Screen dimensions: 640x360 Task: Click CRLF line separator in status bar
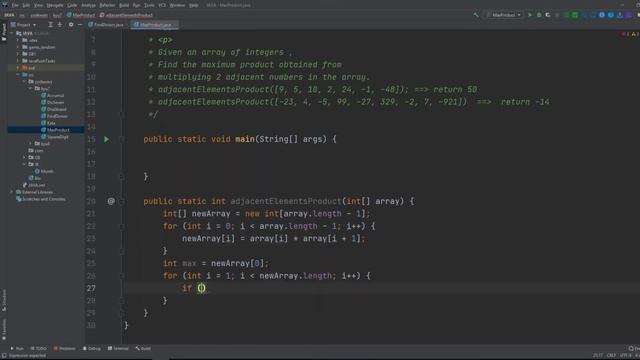(x=611, y=356)
